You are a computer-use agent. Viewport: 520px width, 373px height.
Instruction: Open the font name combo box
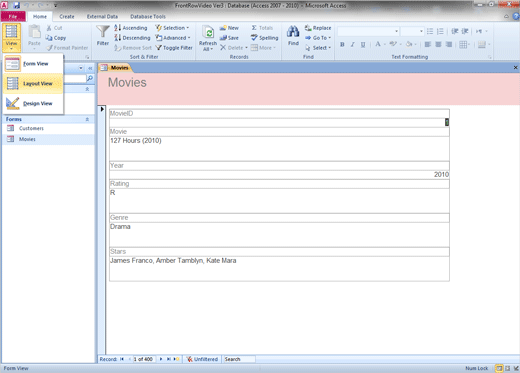tap(368, 31)
